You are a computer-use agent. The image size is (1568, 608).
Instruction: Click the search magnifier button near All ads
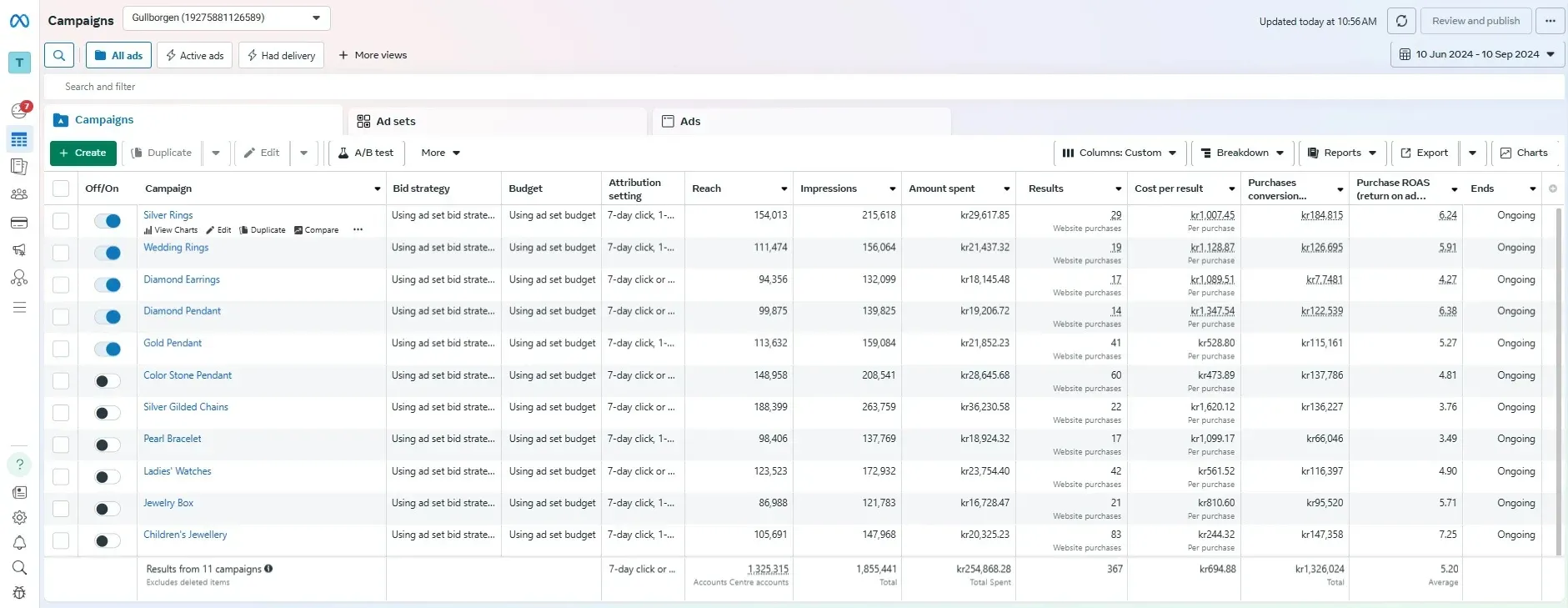pyautogui.click(x=59, y=55)
